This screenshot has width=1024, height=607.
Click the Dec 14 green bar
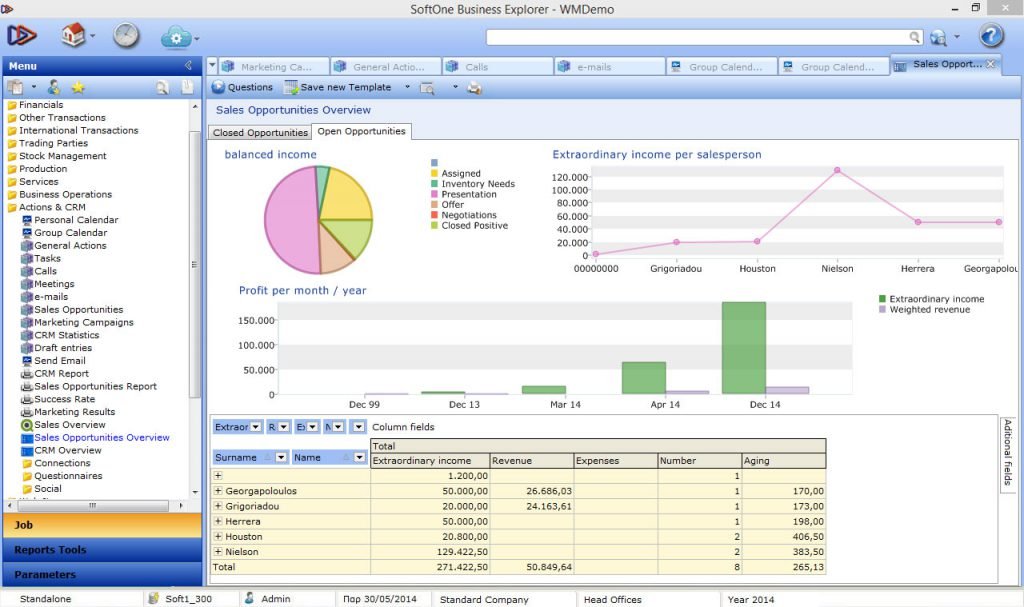coord(744,348)
